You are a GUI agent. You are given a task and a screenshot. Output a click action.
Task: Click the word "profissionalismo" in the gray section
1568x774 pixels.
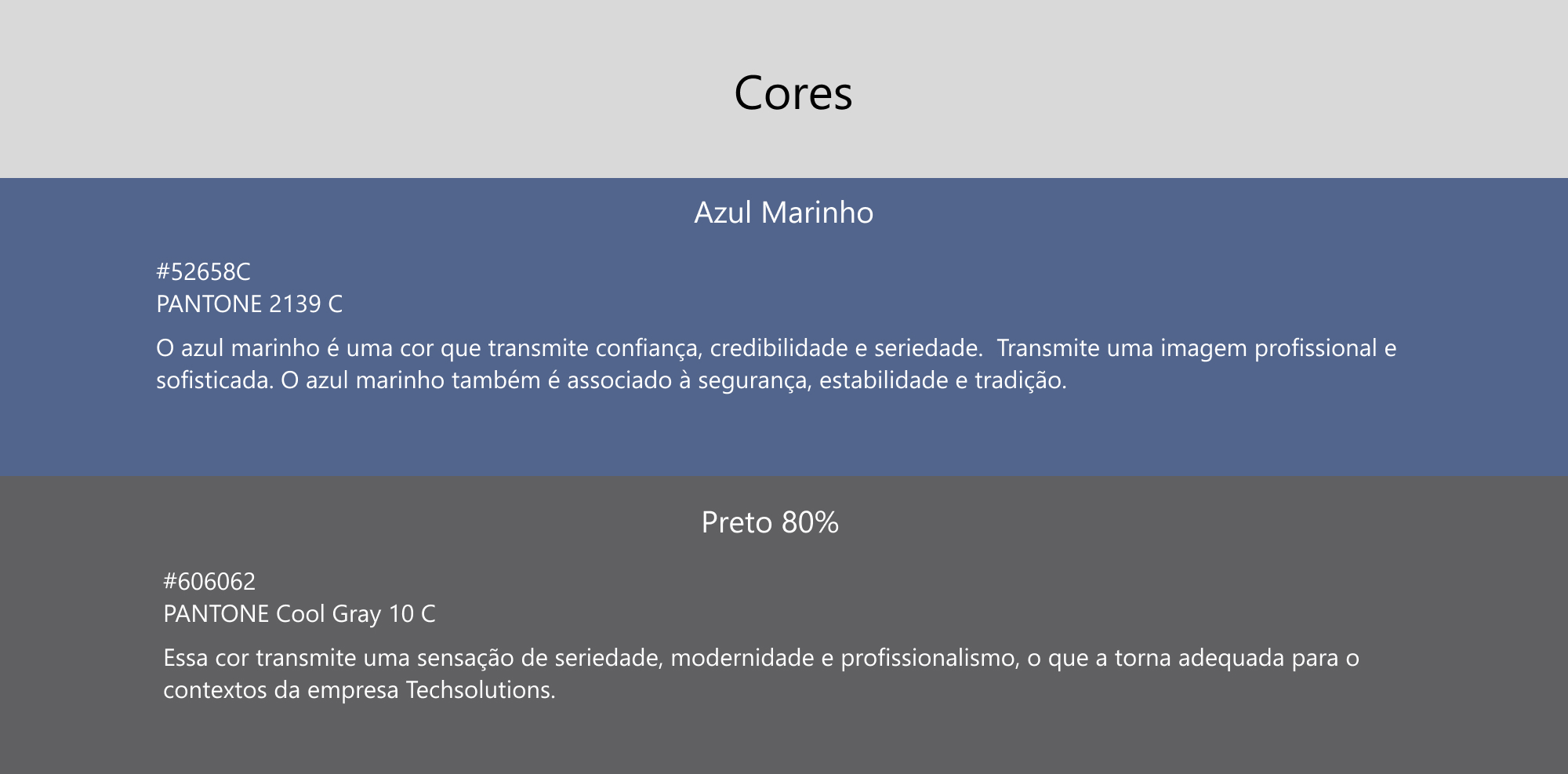929,658
